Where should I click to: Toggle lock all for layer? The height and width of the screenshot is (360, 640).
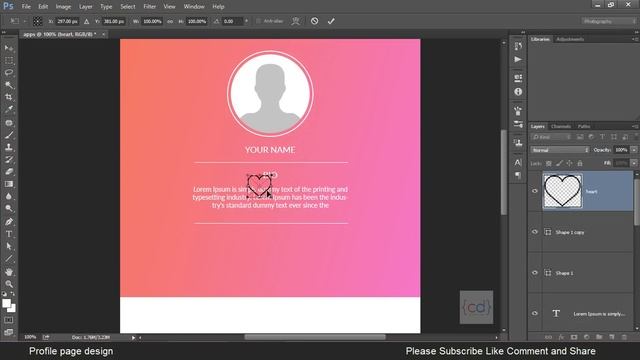pyautogui.click(x=580, y=163)
